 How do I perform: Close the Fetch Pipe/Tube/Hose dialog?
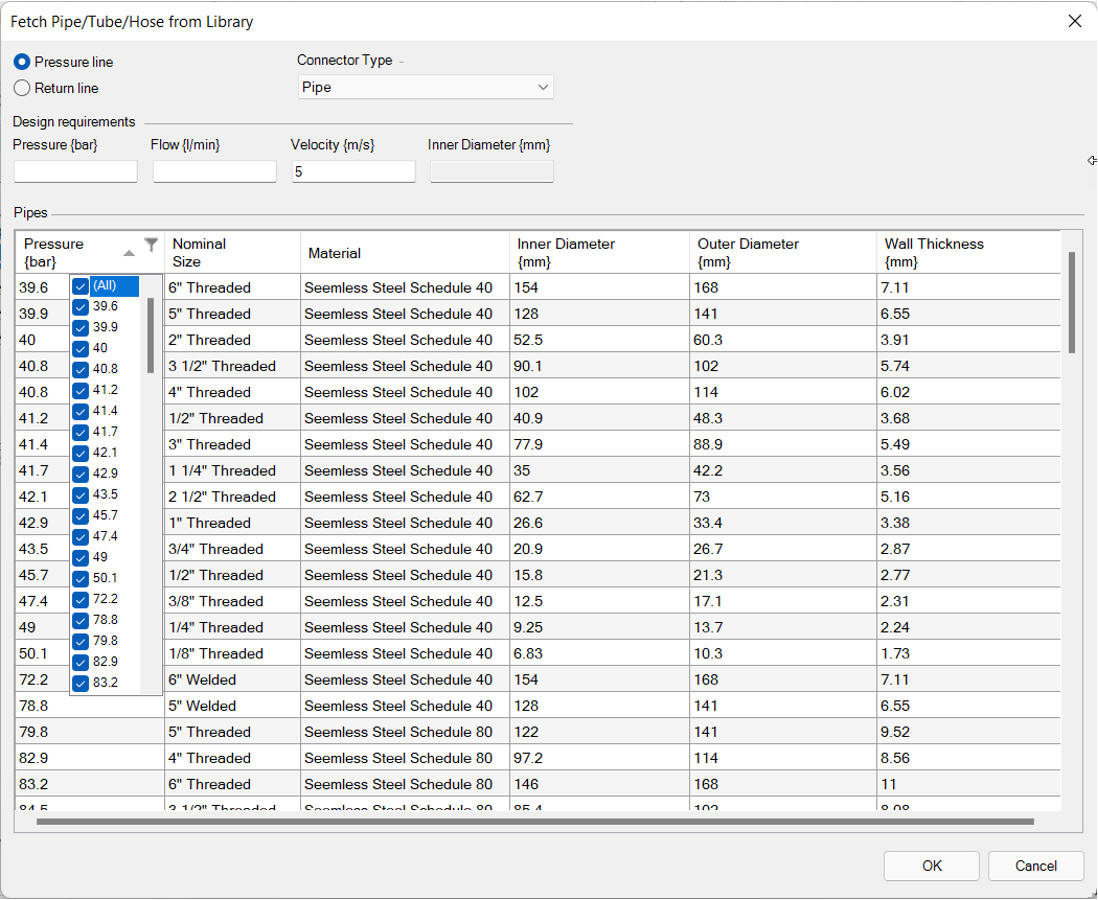(1075, 21)
